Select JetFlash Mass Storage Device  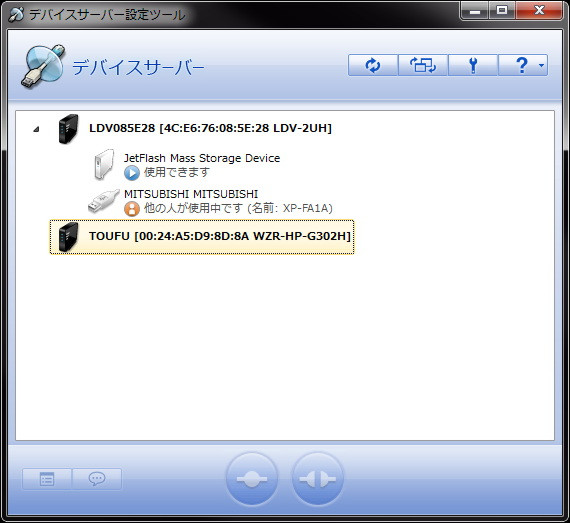click(202, 158)
